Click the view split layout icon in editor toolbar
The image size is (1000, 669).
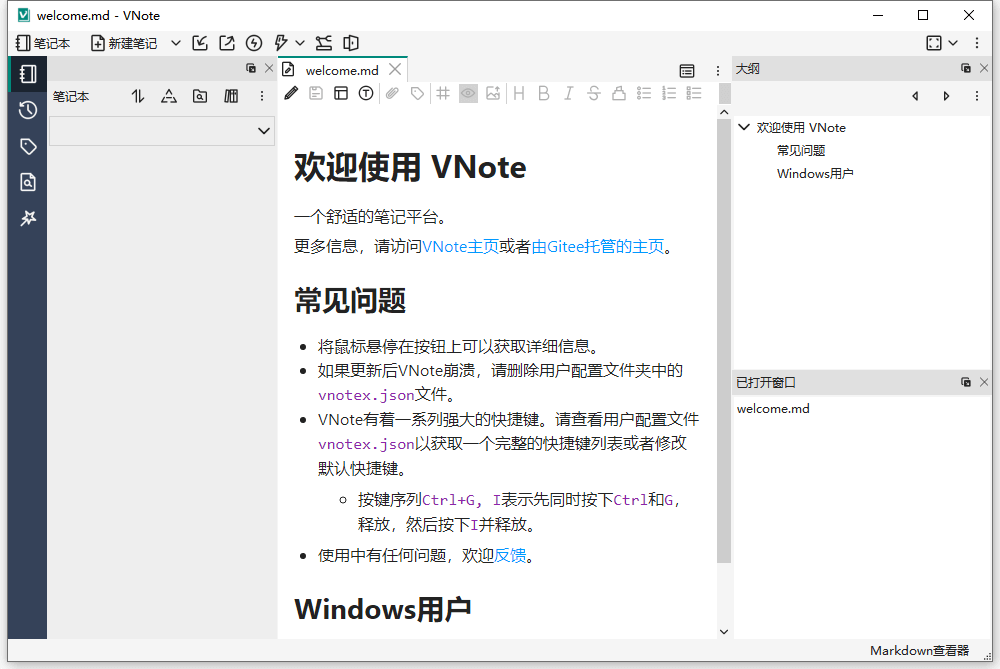341,94
